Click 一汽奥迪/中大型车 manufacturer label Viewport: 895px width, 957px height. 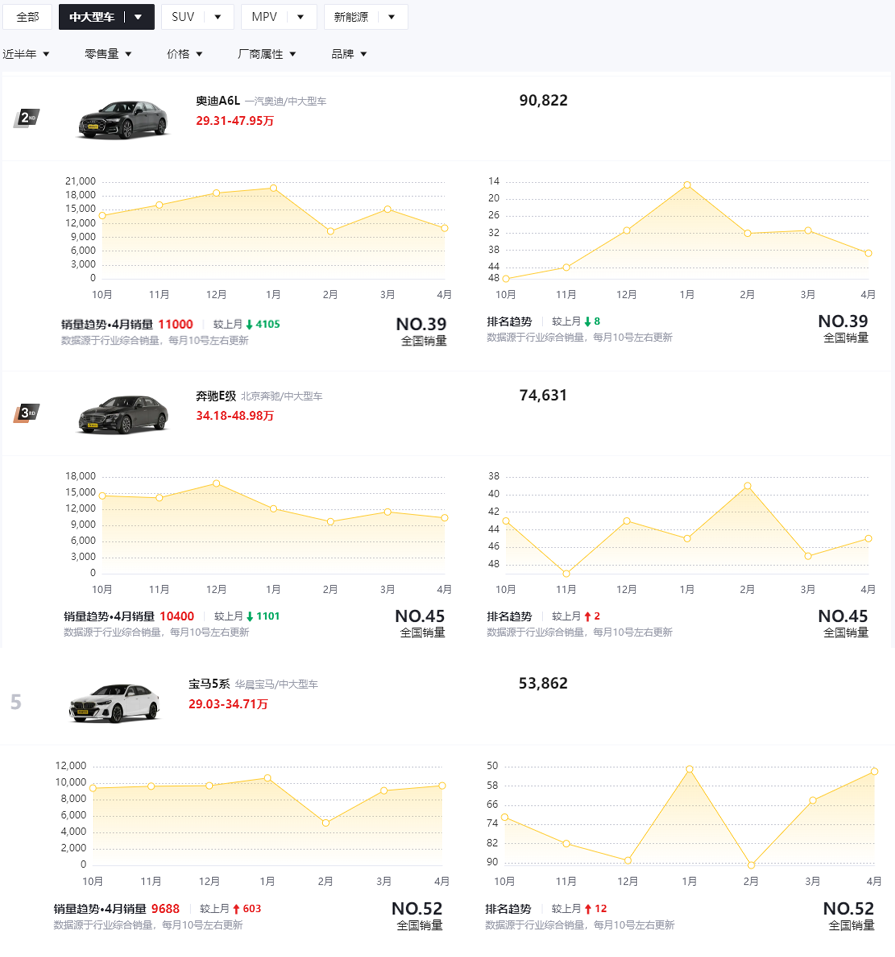pyautogui.click(x=286, y=101)
